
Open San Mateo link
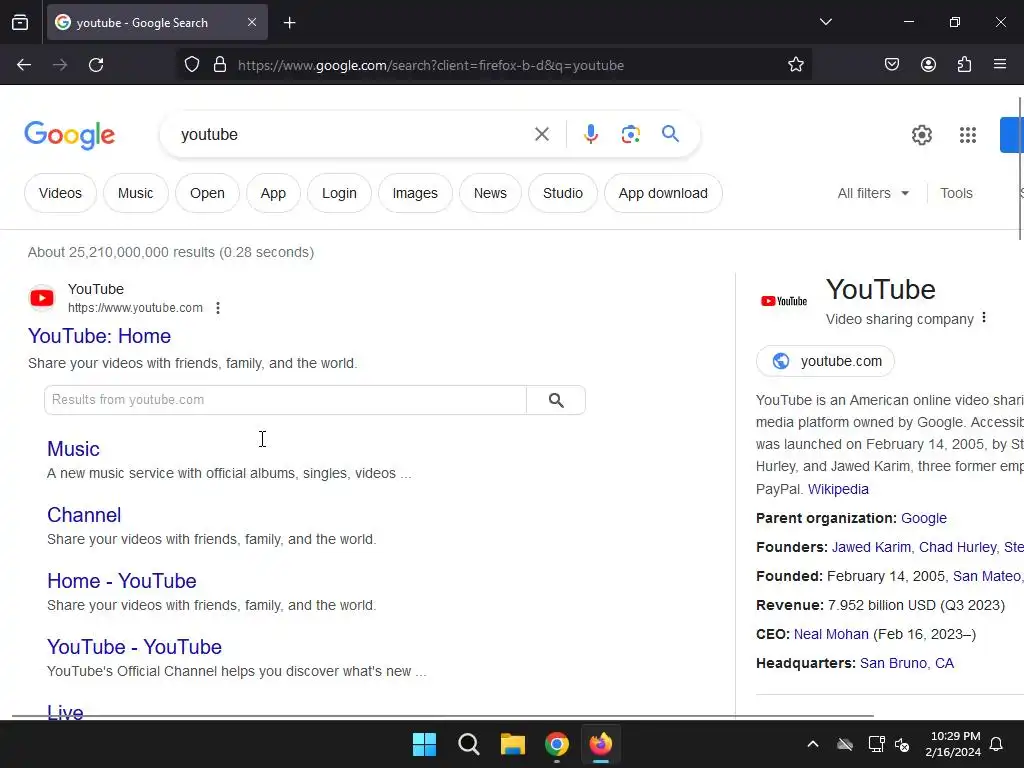click(987, 576)
